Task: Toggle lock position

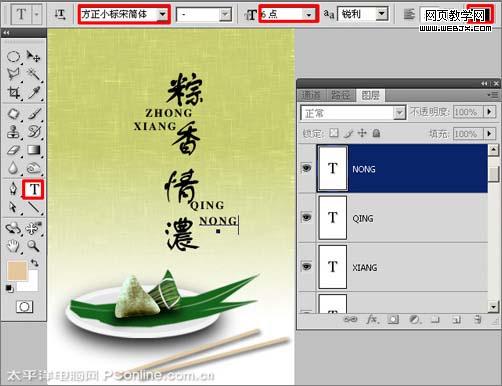Action: tap(362, 133)
